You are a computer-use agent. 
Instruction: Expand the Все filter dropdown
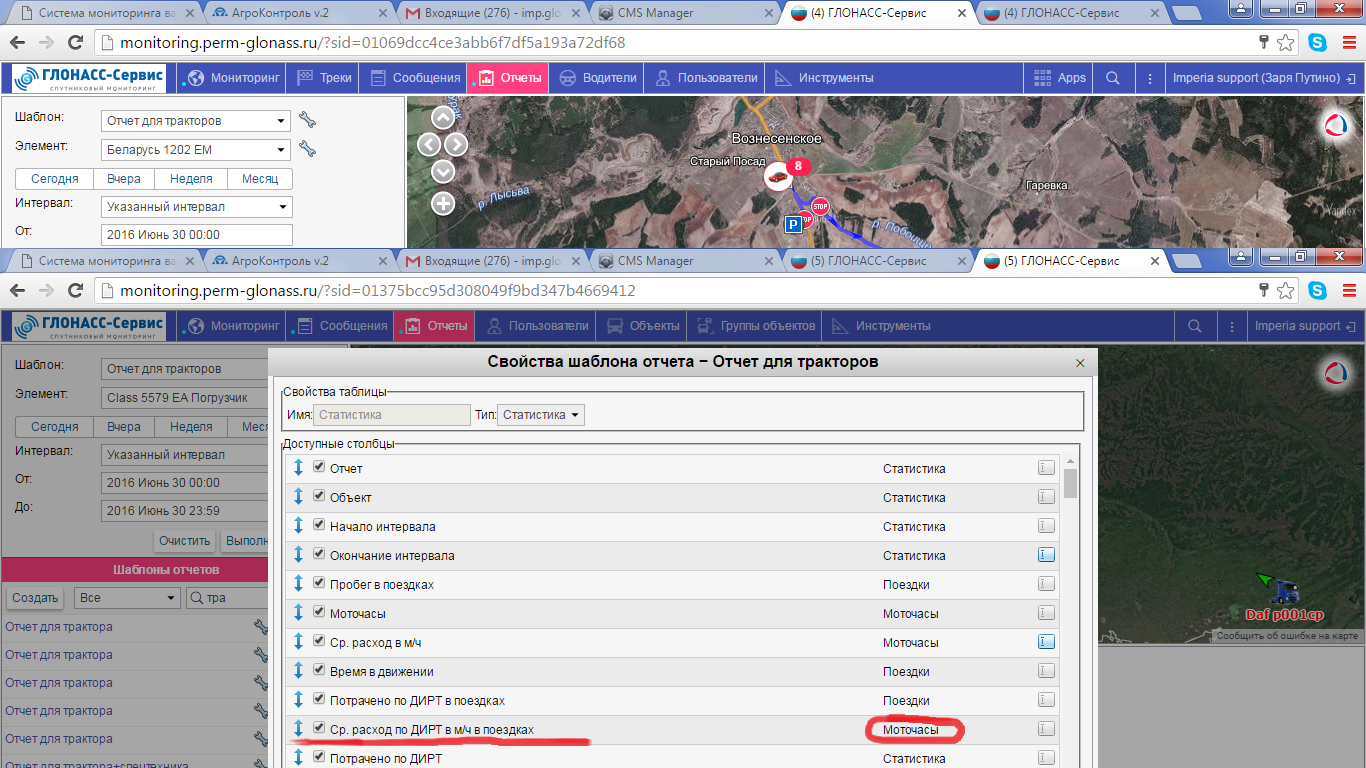[x=126, y=598]
